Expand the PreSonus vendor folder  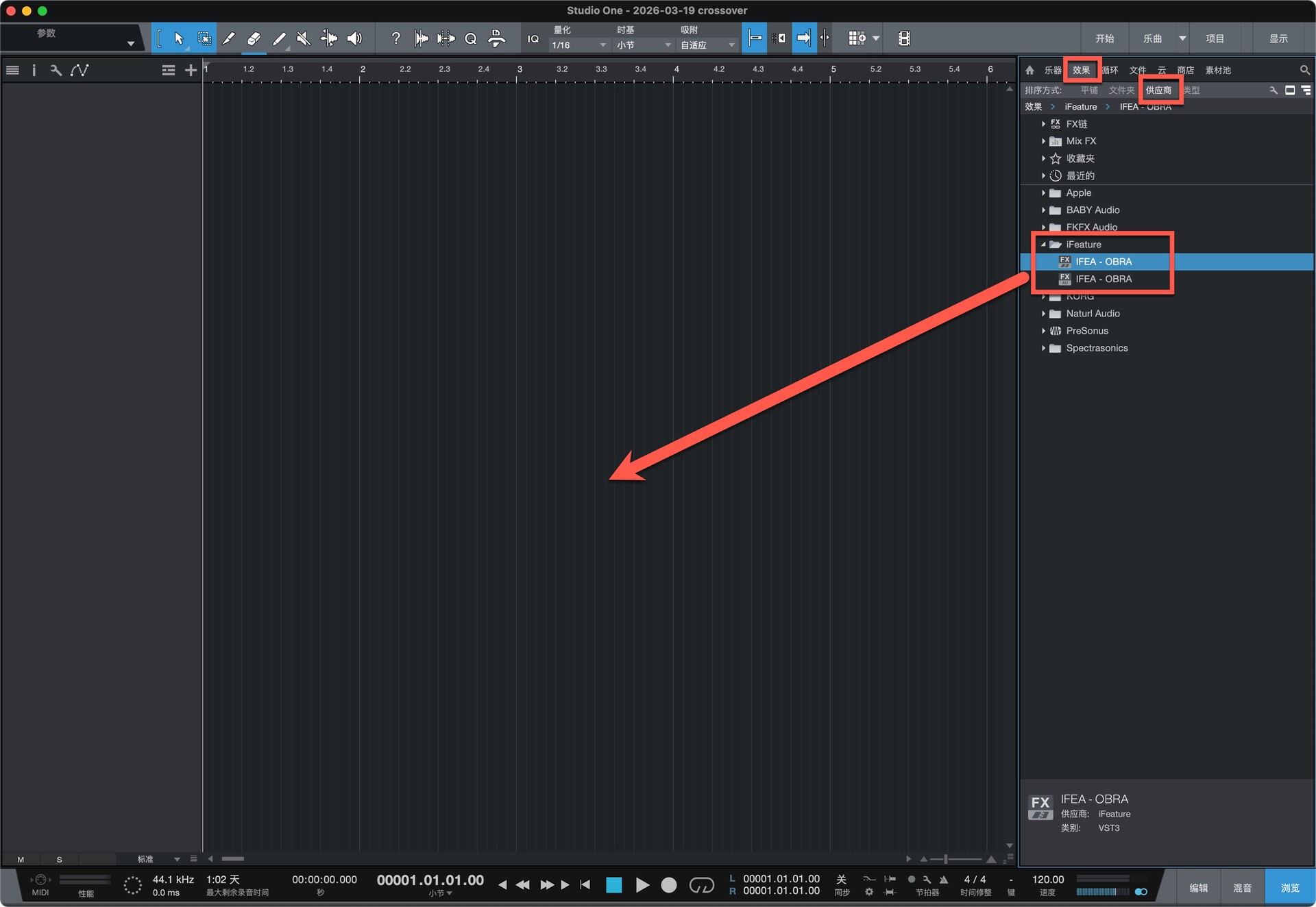click(1043, 331)
